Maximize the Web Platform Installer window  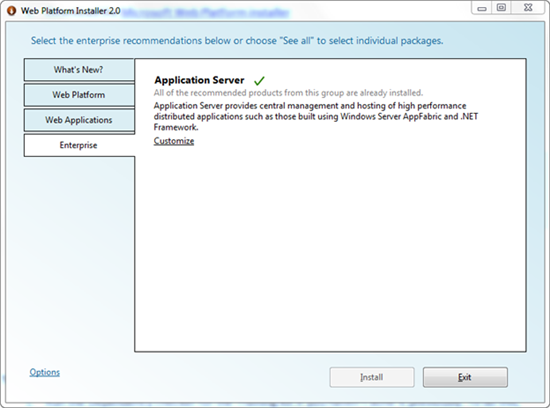(x=502, y=8)
